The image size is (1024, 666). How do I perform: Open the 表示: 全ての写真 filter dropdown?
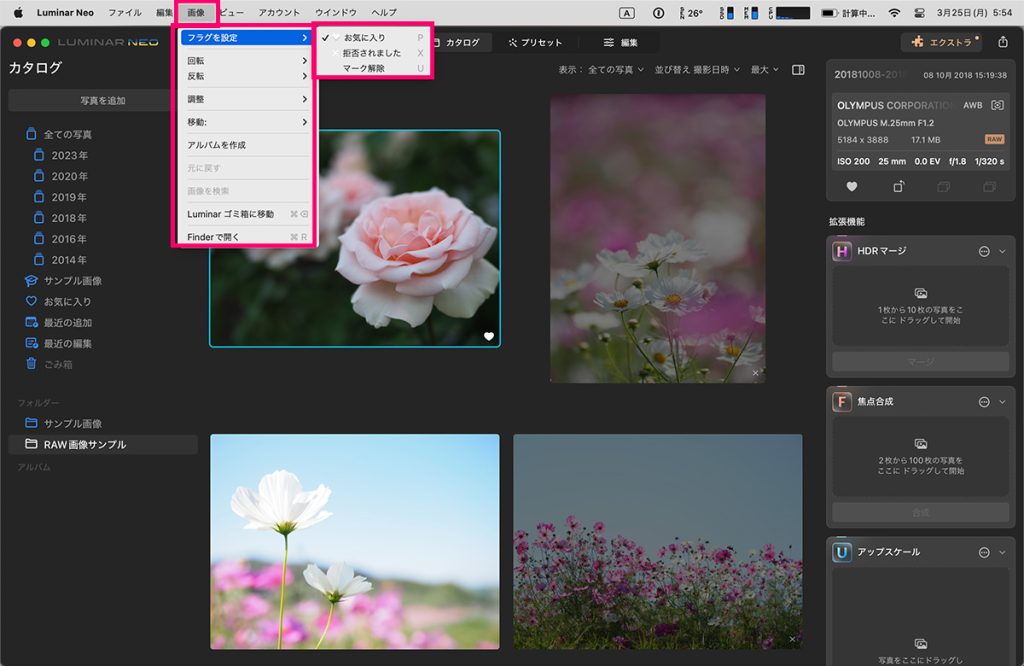pos(601,70)
